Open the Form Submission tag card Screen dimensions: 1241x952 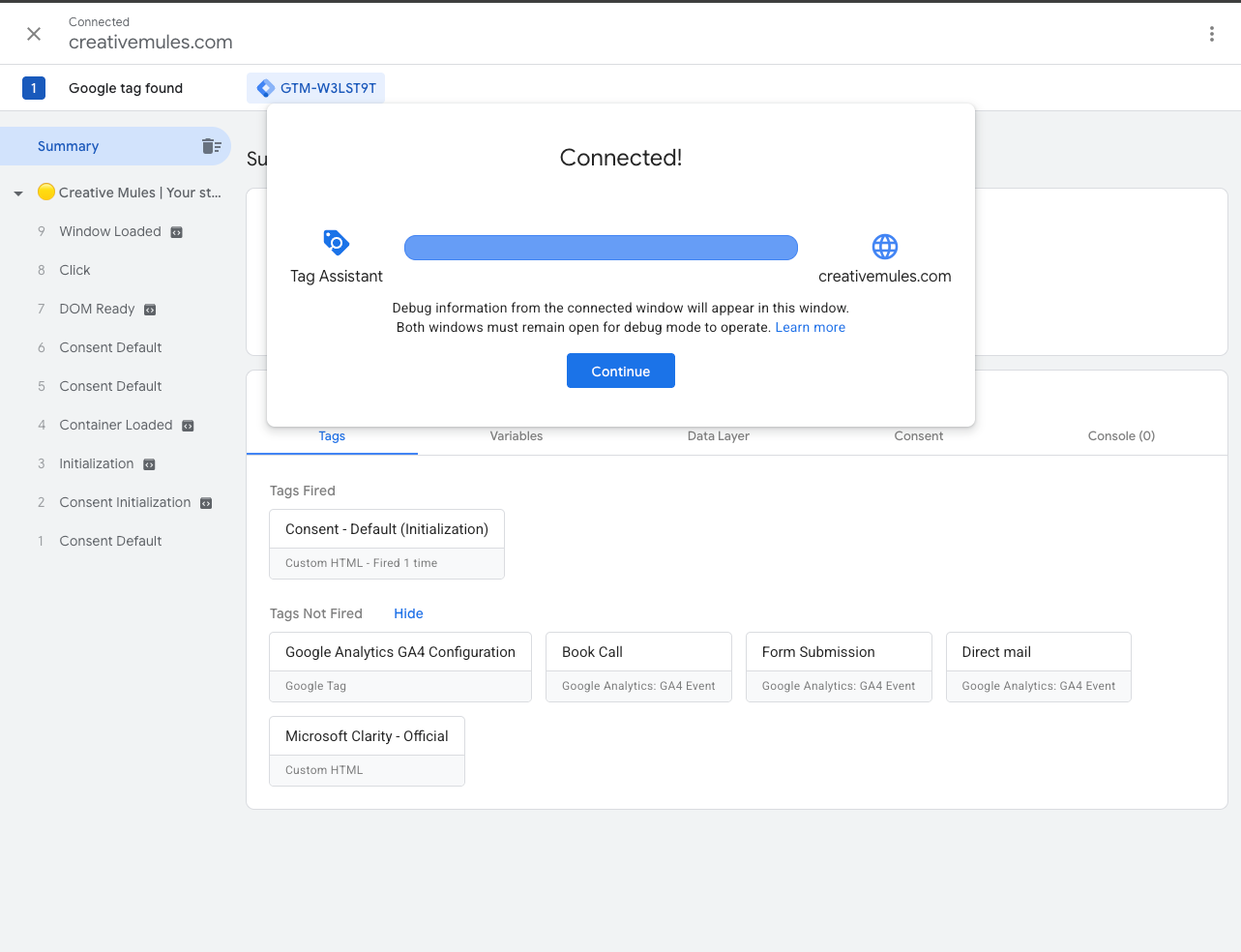(839, 667)
